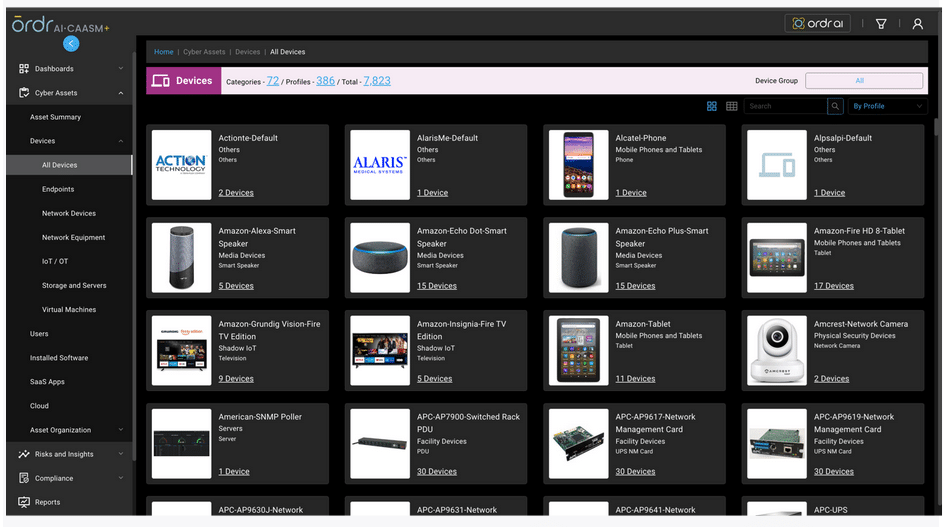Click the Cyber Assets breadcrumb
This screenshot has height=527, width=951.
coord(204,52)
